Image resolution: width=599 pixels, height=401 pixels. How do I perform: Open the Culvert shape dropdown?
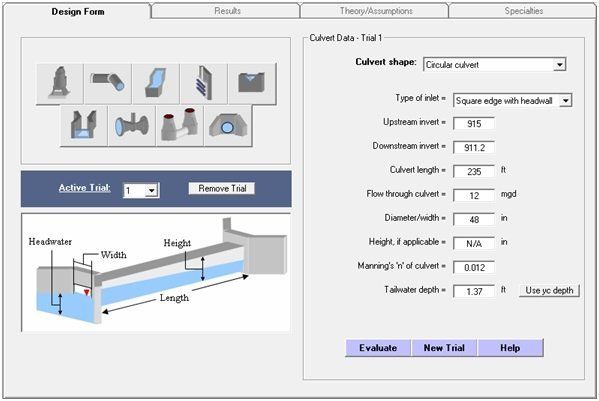click(x=494, y=65)
